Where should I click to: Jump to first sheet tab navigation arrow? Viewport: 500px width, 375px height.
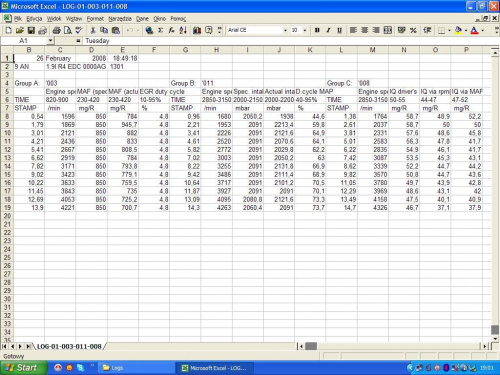click(x=4, y=346)
